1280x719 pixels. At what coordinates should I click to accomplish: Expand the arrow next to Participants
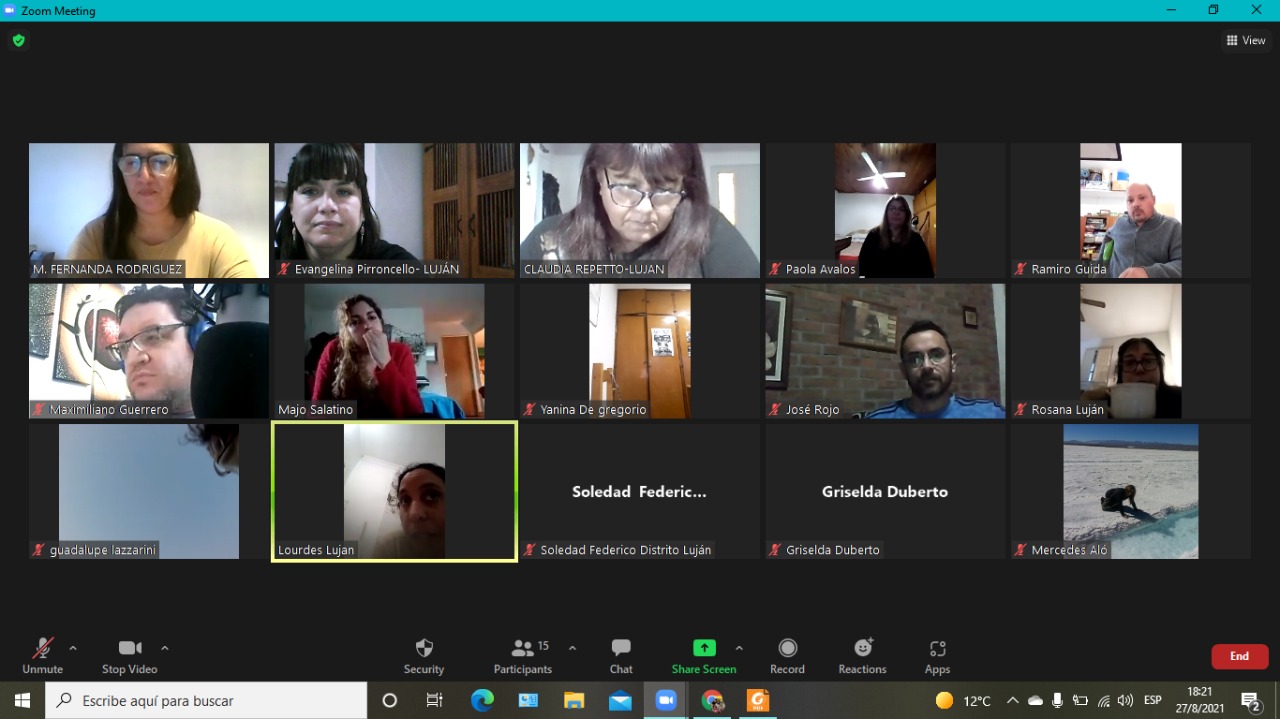coord(572,648)
